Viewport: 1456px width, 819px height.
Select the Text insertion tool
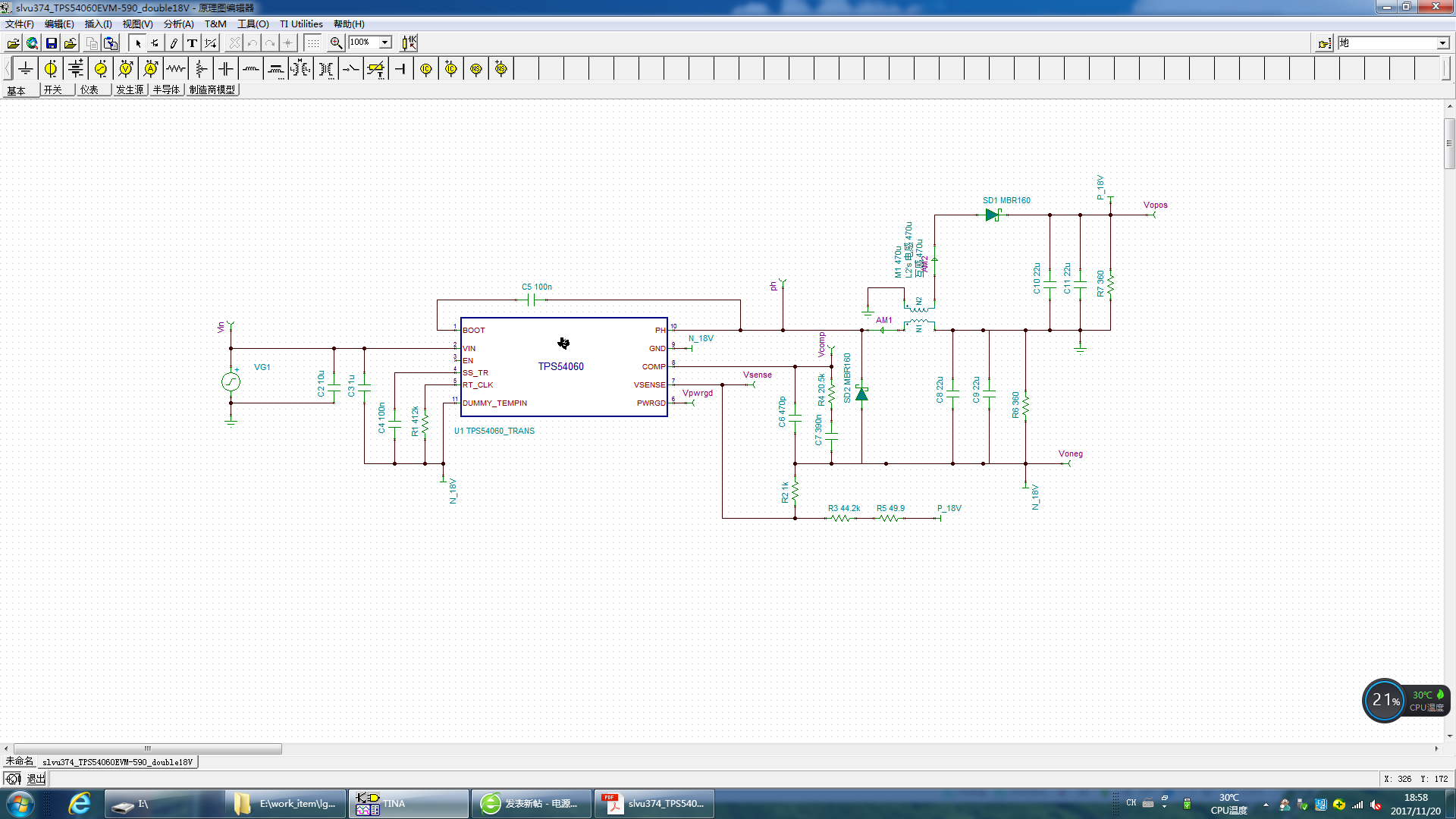tap(192, 43)
